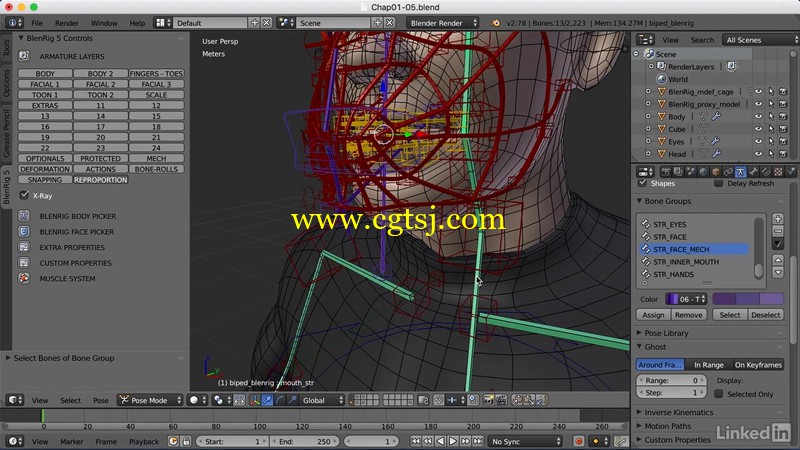Select the In Range ghost option

[708, 365]
